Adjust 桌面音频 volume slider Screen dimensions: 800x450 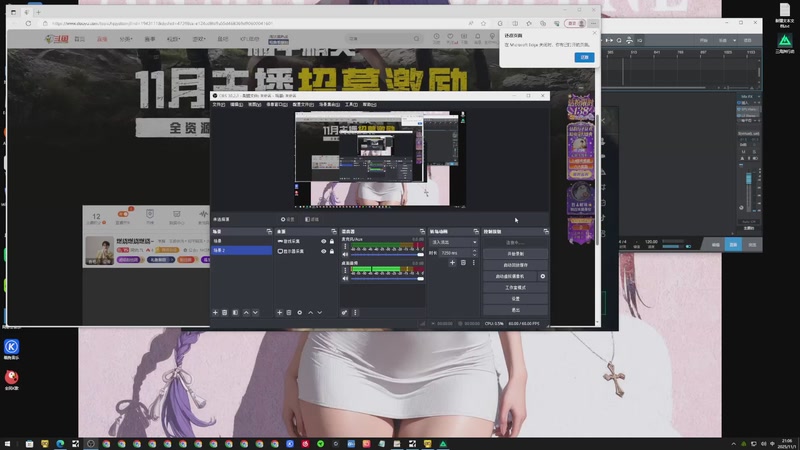coord(387,279)
